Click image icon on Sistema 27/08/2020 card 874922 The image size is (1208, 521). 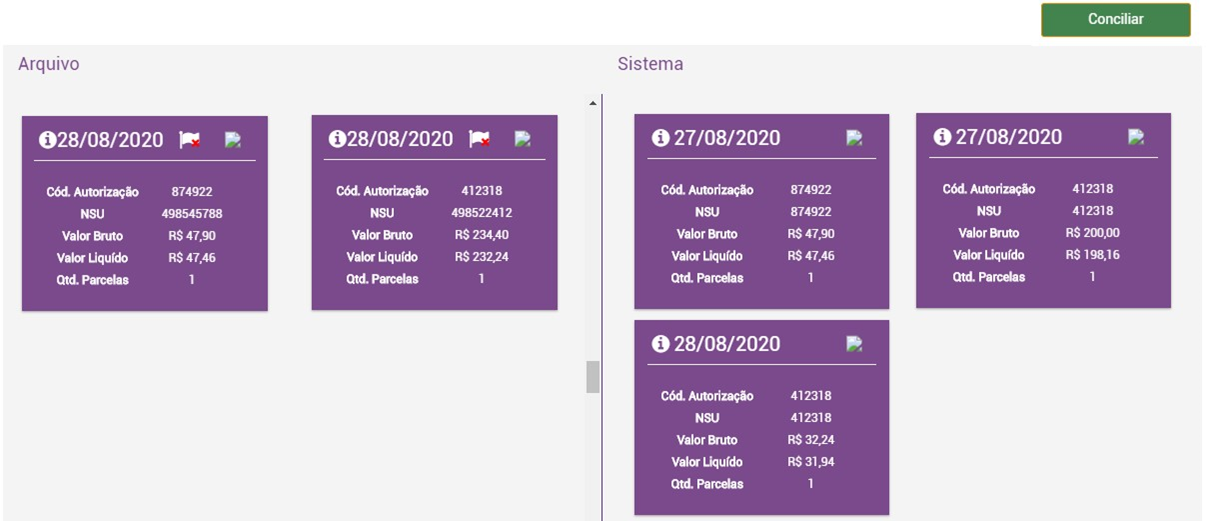coord(854,138)
